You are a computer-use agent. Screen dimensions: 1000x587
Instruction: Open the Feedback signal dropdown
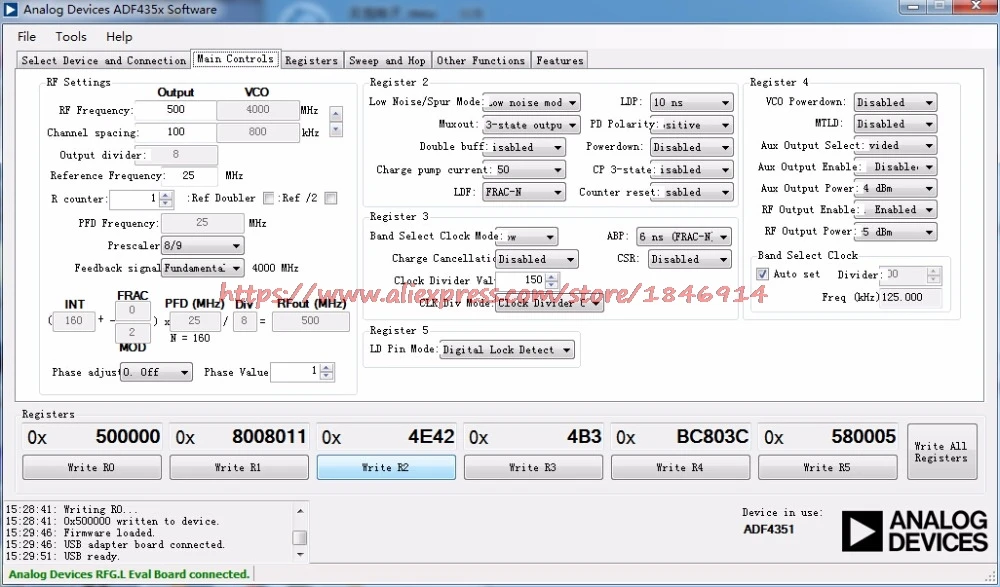(203, 268)
